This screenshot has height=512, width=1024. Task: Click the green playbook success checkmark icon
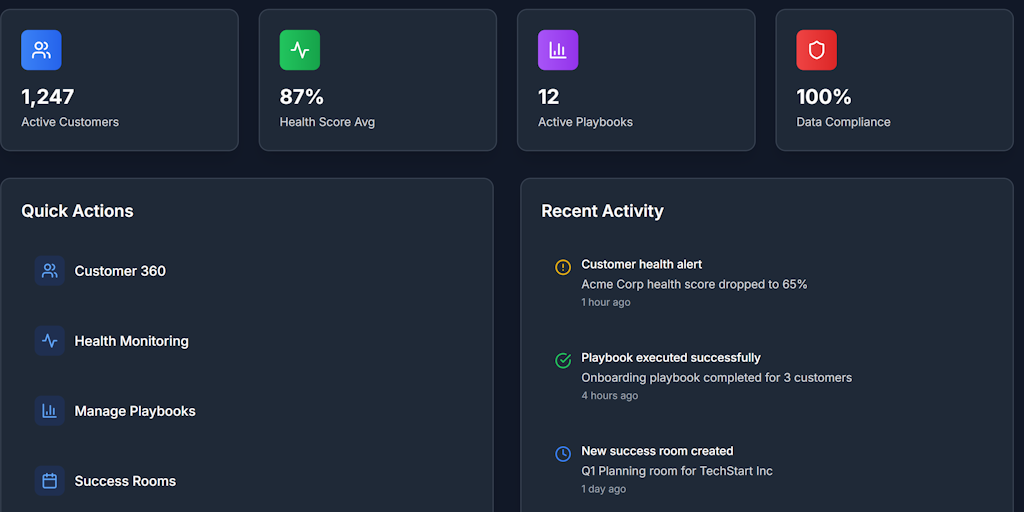(x=563, y=360)
